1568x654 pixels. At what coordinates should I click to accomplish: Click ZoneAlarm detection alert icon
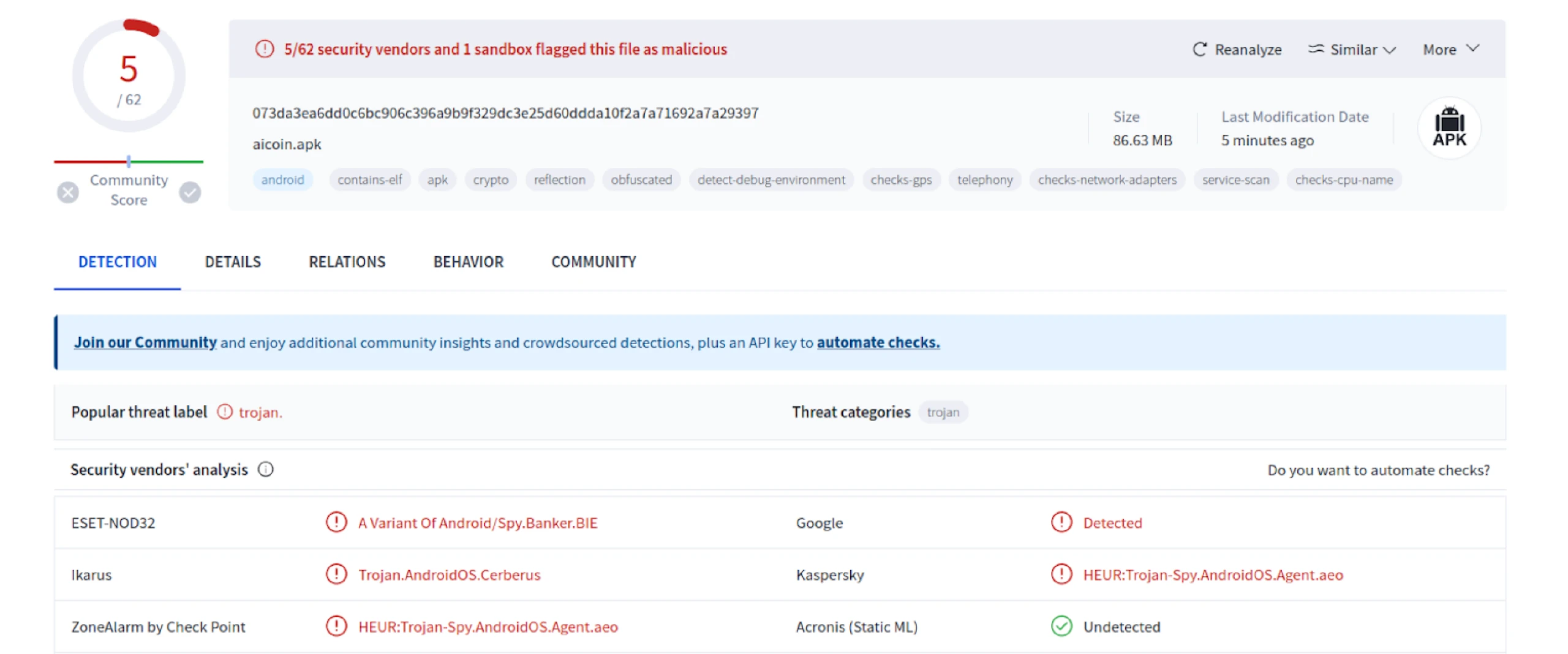[x=336, y=626]
